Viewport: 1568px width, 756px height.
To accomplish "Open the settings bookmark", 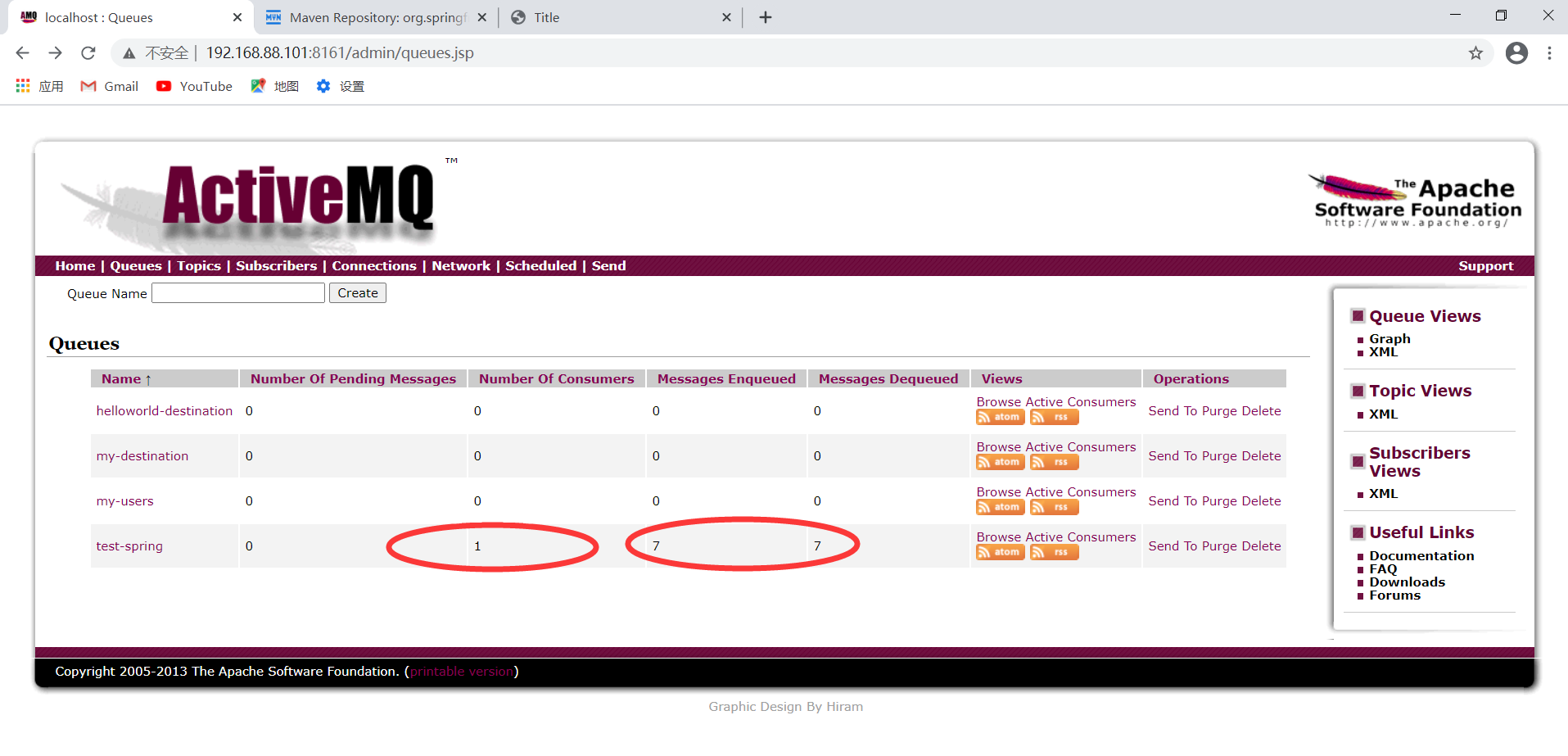I will tap(341, 86).
